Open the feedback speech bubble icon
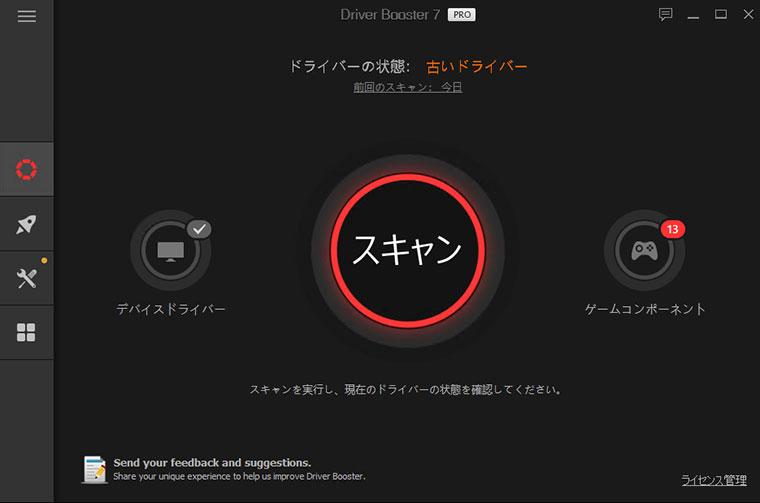The width and height of the screenshot is (760, 503). point(665,15)
